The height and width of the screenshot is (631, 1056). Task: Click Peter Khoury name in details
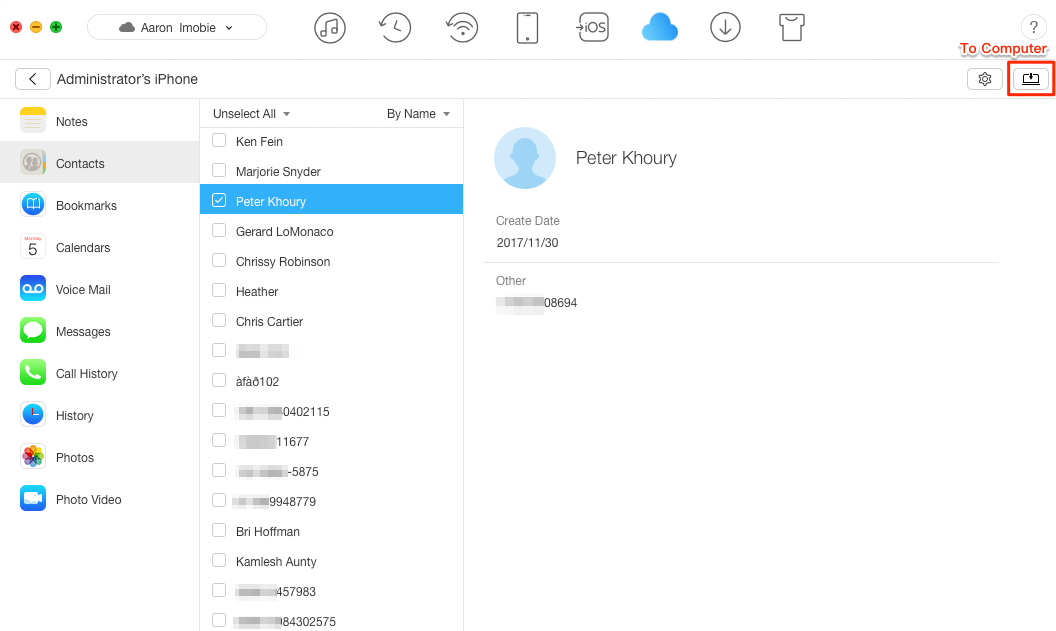tap(626, 158)
